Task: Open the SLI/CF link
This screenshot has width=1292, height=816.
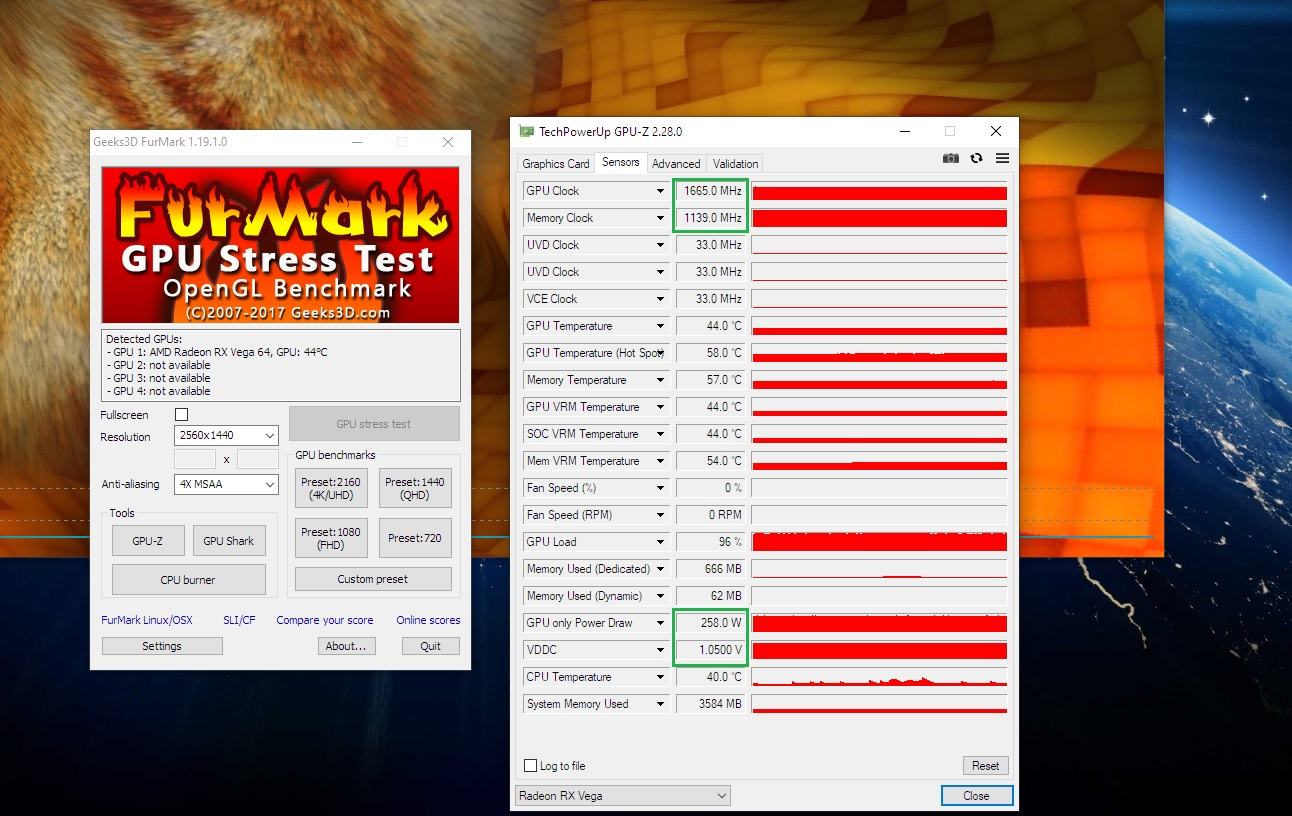Action: coord(239,620)
